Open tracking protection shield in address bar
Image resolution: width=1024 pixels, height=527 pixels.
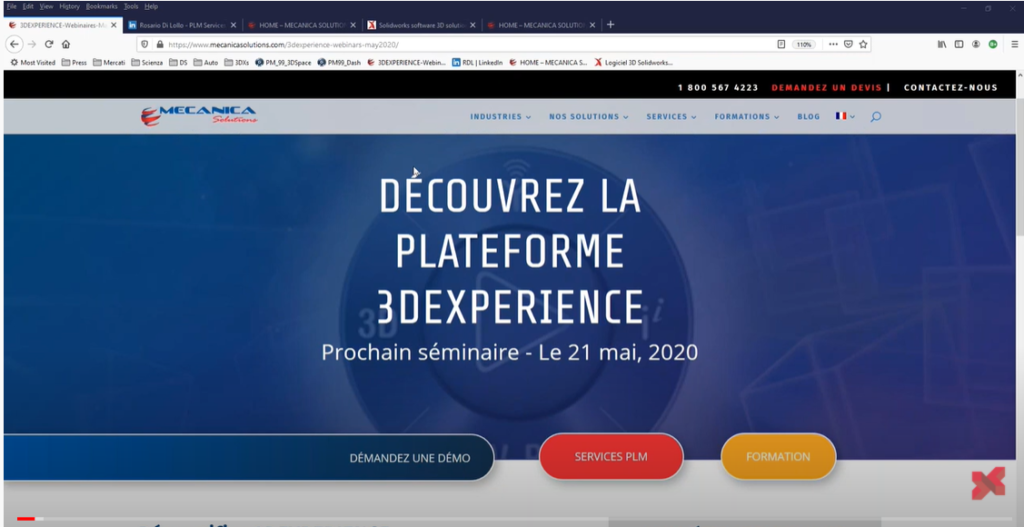(x=145, y=44)
